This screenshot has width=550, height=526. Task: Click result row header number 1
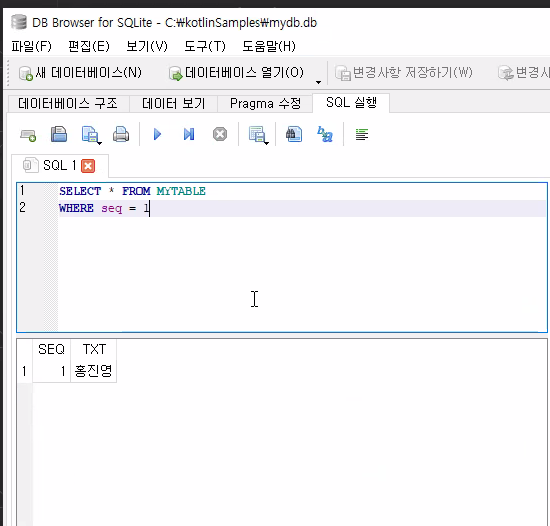(25, 371)
